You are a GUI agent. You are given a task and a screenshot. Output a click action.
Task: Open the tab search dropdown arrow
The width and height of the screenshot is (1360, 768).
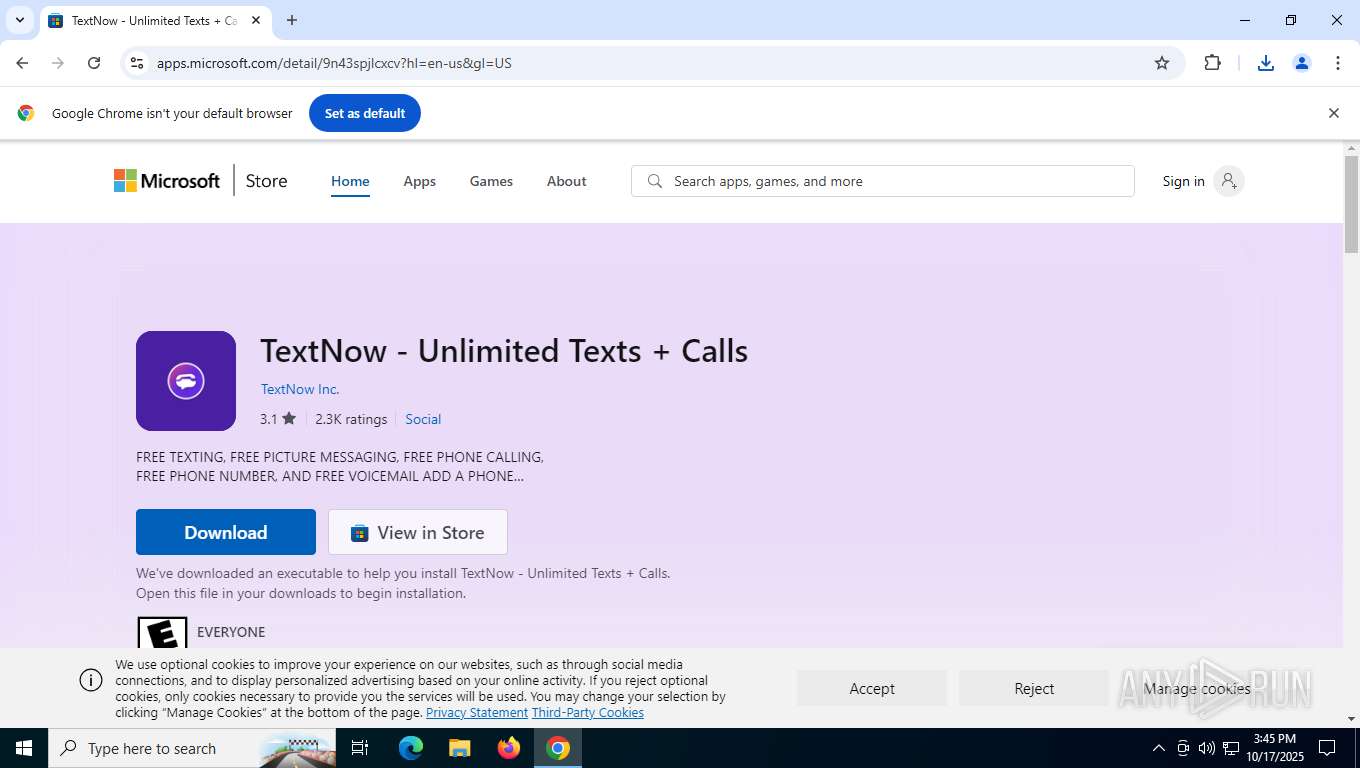point(19,20)
